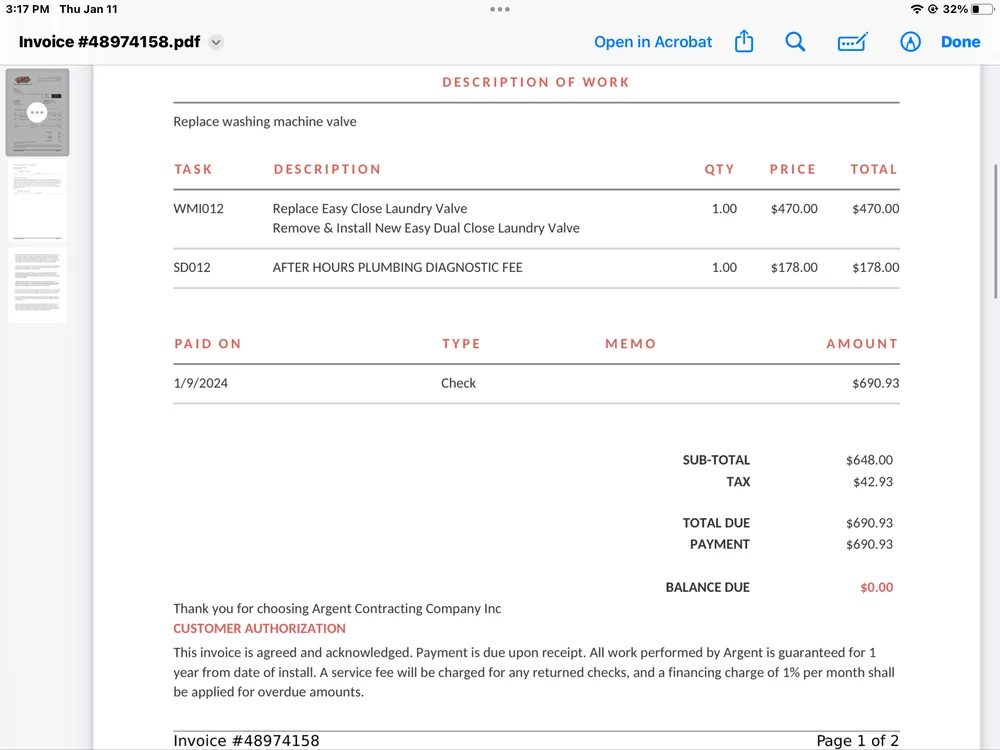
Task: Open search with the magnifying glass icon
Action: pyautogui.click(x=795, y=42)
